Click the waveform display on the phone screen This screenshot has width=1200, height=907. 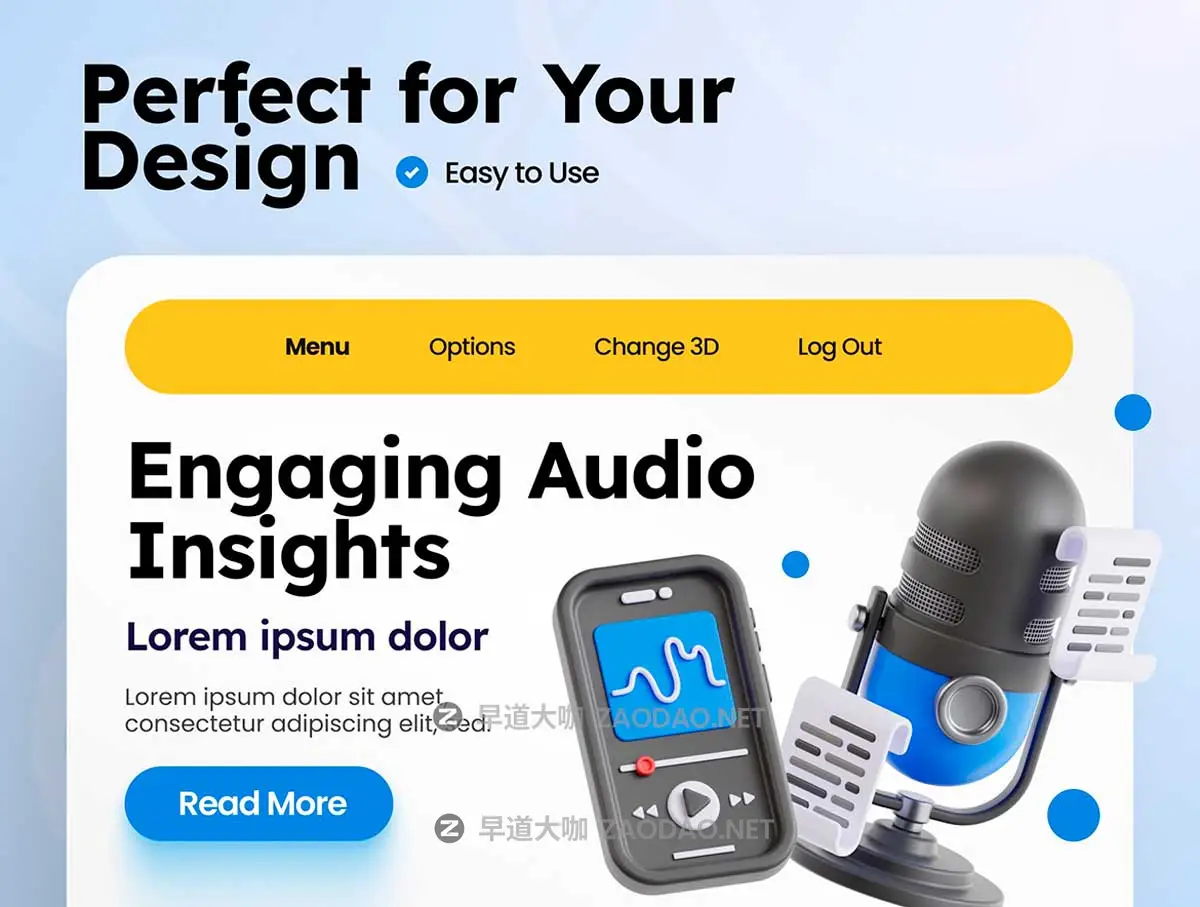657,676
